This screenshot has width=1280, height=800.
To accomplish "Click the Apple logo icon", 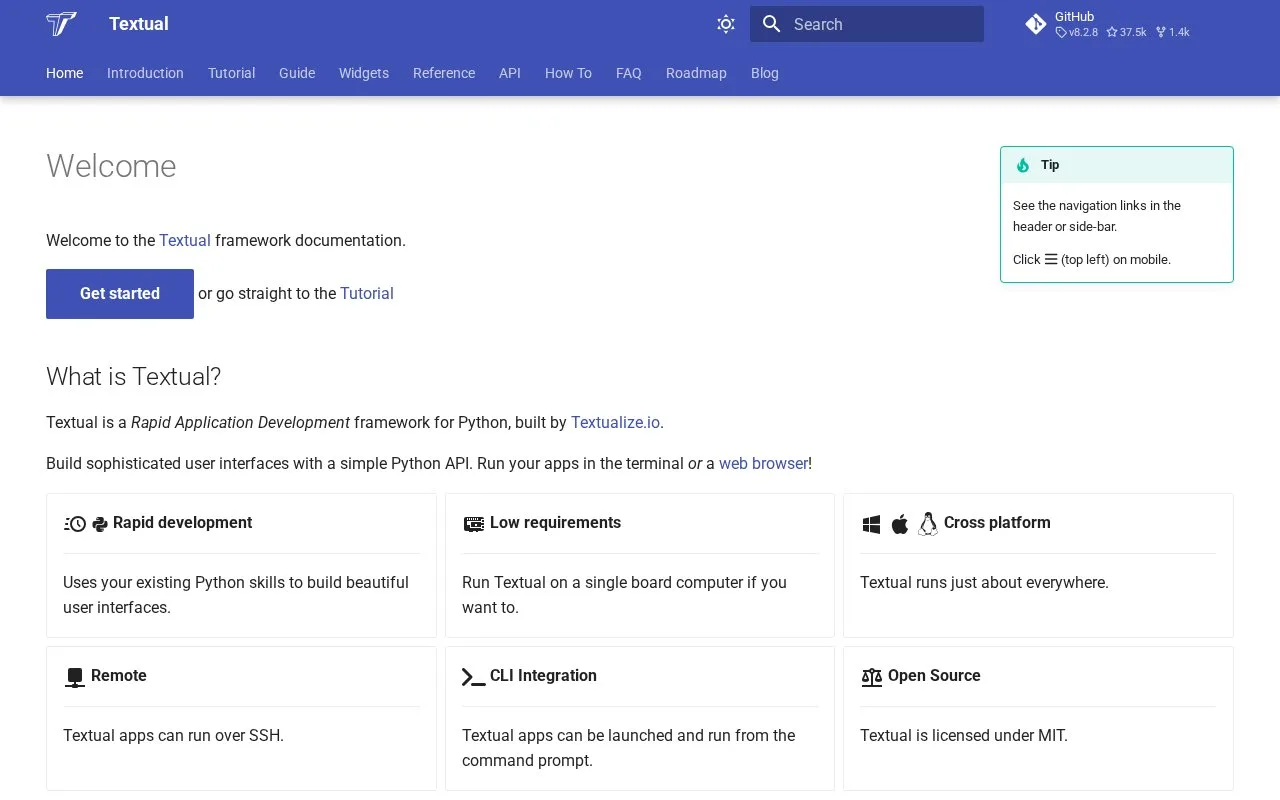I will 900,524.
